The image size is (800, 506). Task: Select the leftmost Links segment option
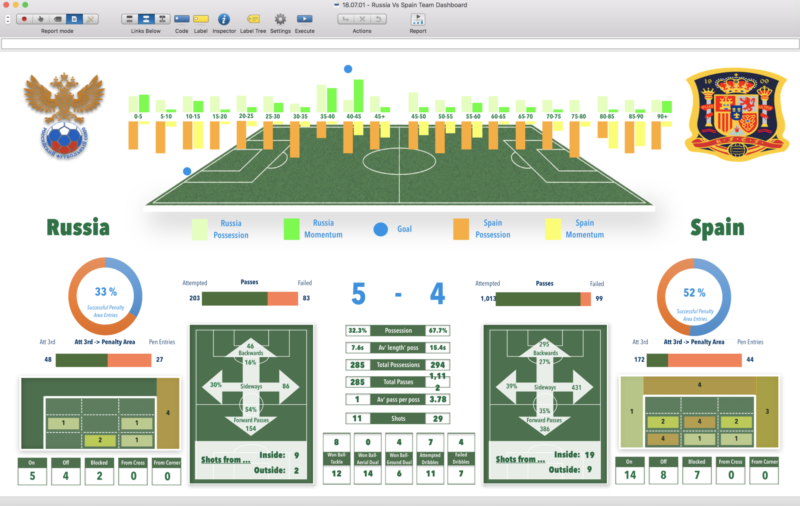point(130,19)
